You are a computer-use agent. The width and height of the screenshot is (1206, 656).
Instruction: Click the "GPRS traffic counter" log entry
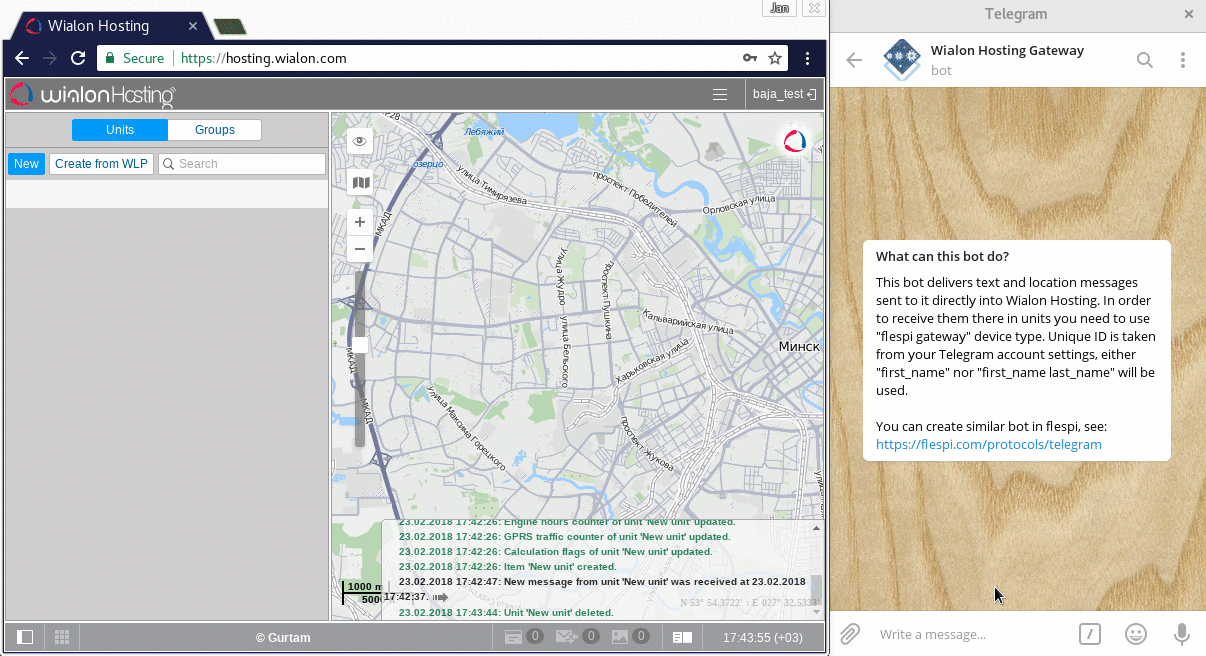(565, 537)
